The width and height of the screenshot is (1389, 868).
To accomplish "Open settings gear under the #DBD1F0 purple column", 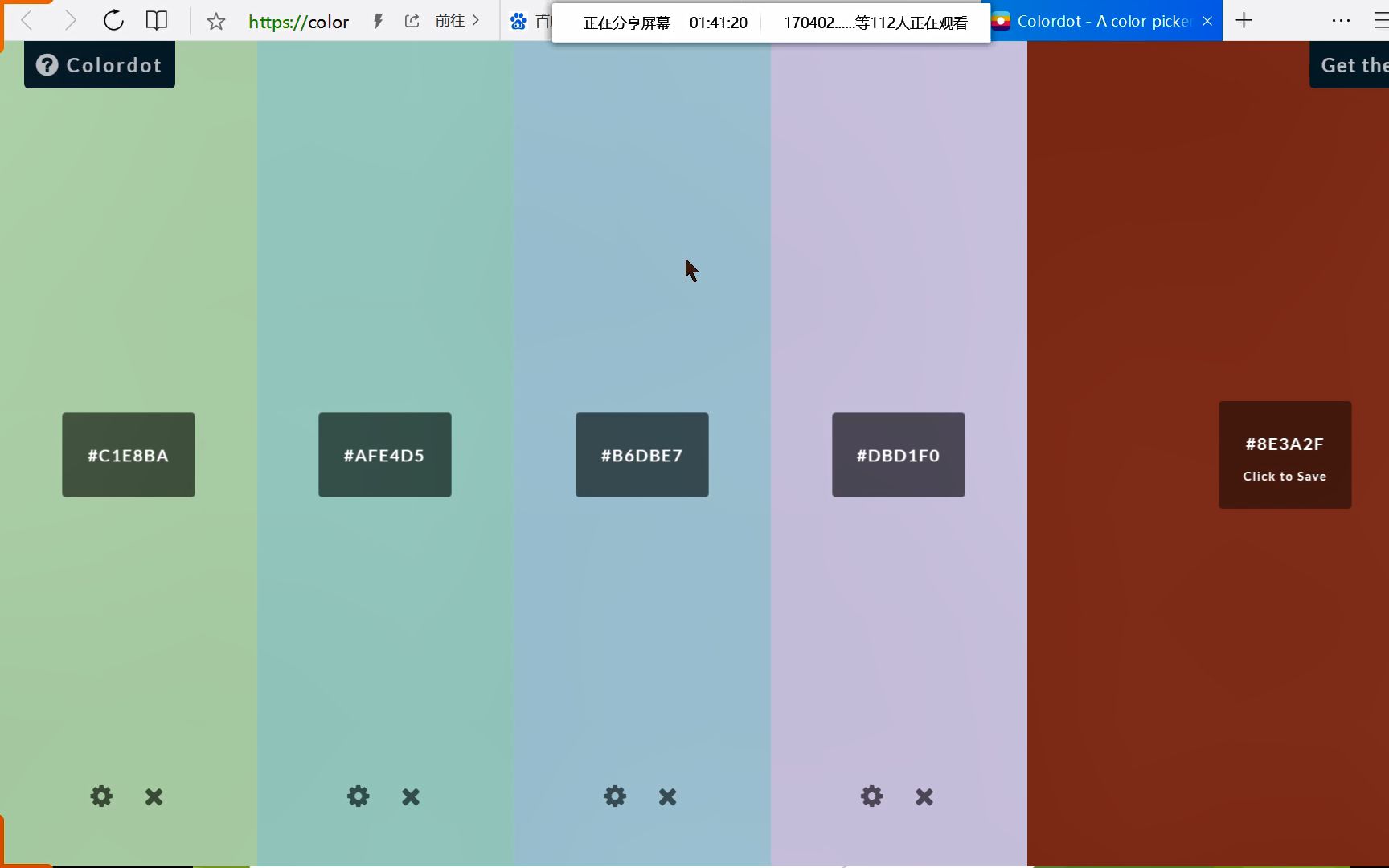I will pyautogui.click(x=871, y=796).
